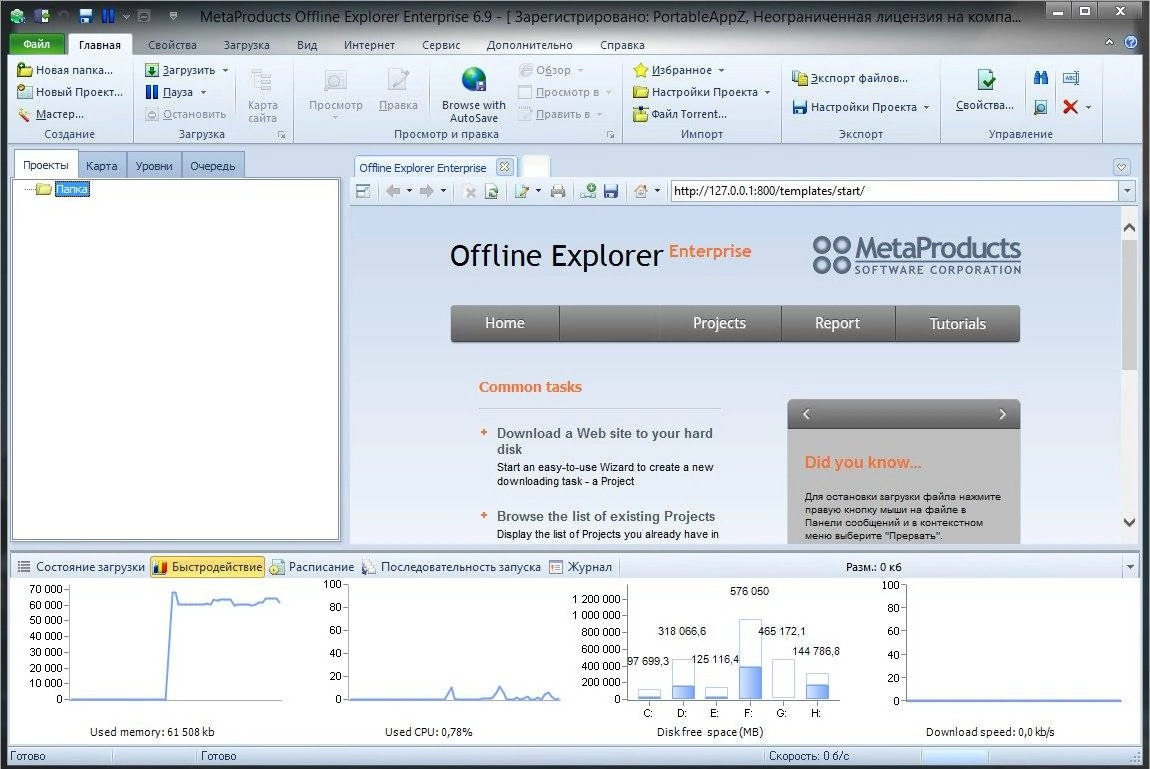Open the Журнал log tab
The image size is (1150, 769).
pos(581,567)
